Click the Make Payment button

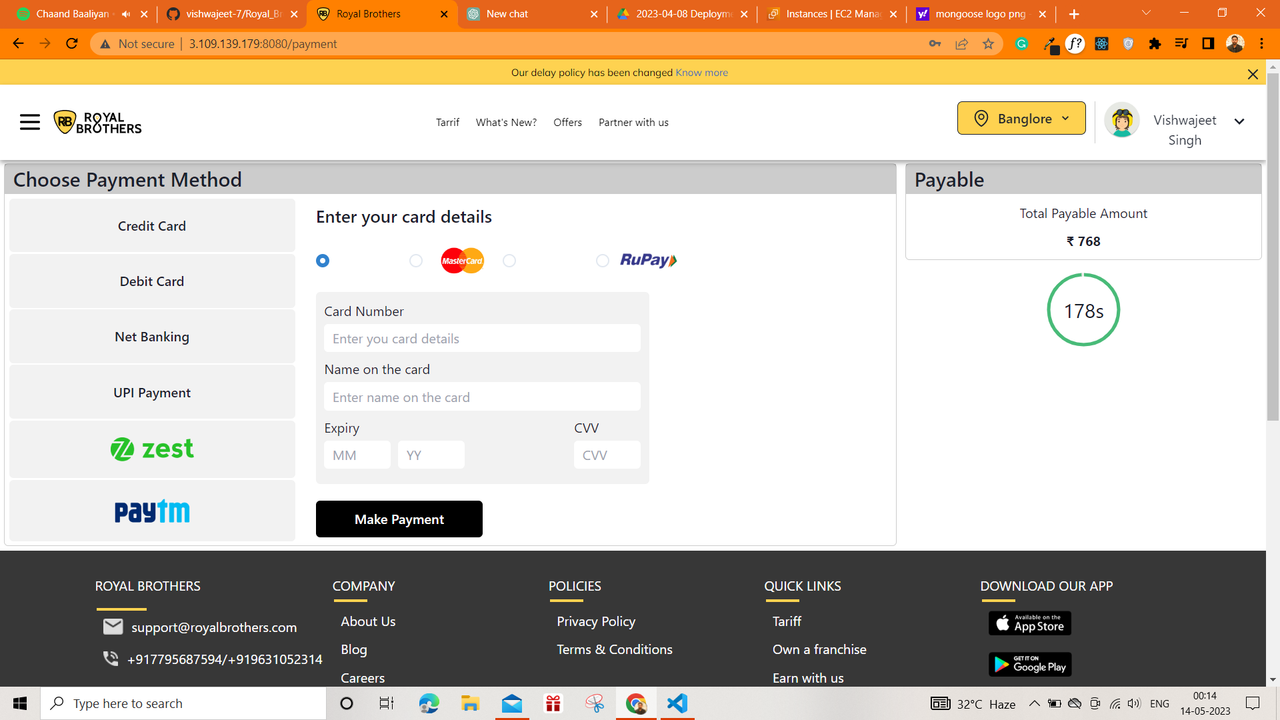pyautogui.click(x=399, y=519)
